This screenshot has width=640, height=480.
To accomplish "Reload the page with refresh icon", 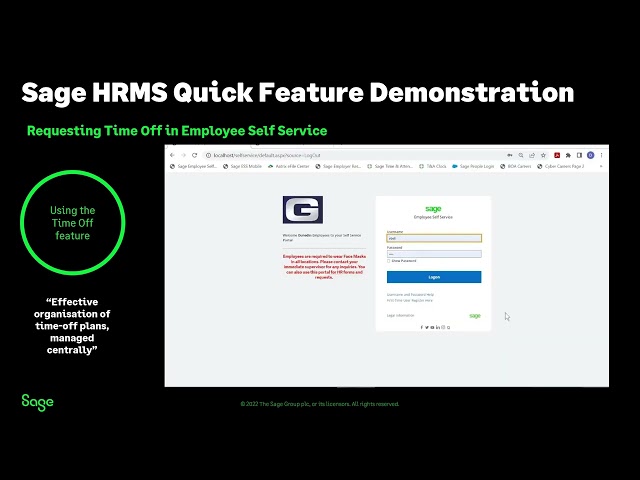I will 195,156.
